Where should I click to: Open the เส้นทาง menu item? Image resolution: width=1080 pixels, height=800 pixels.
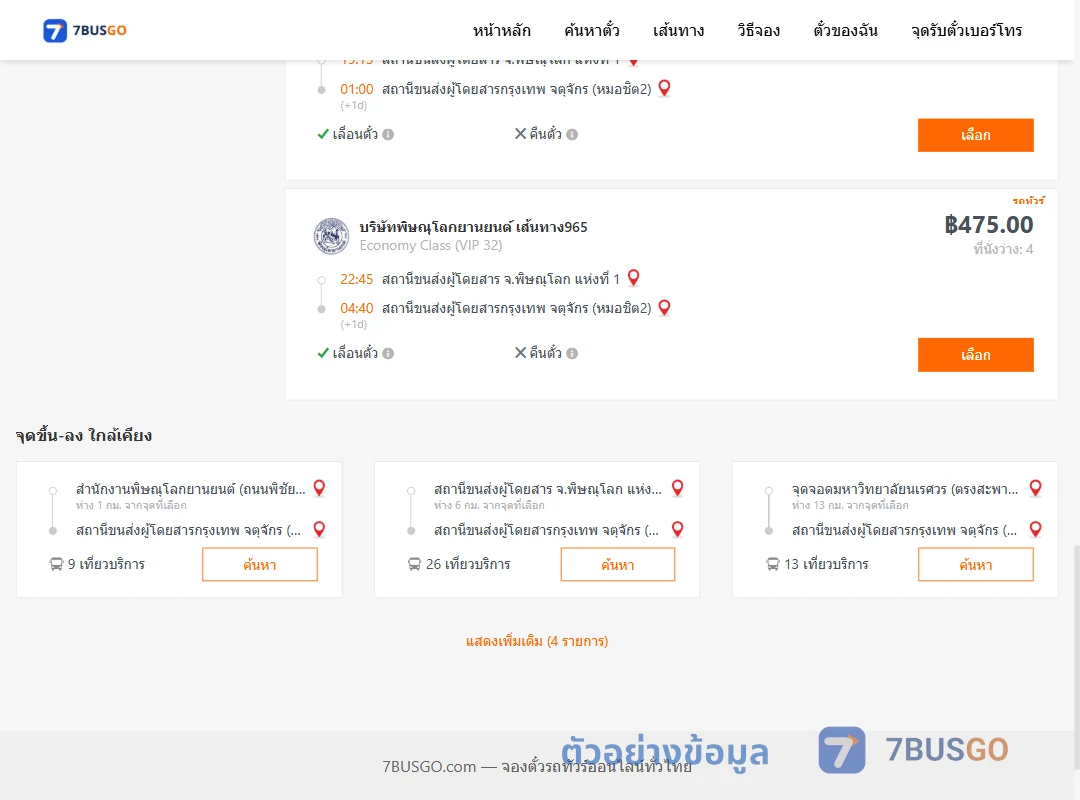pyautogui.click(x=678, y=30)
